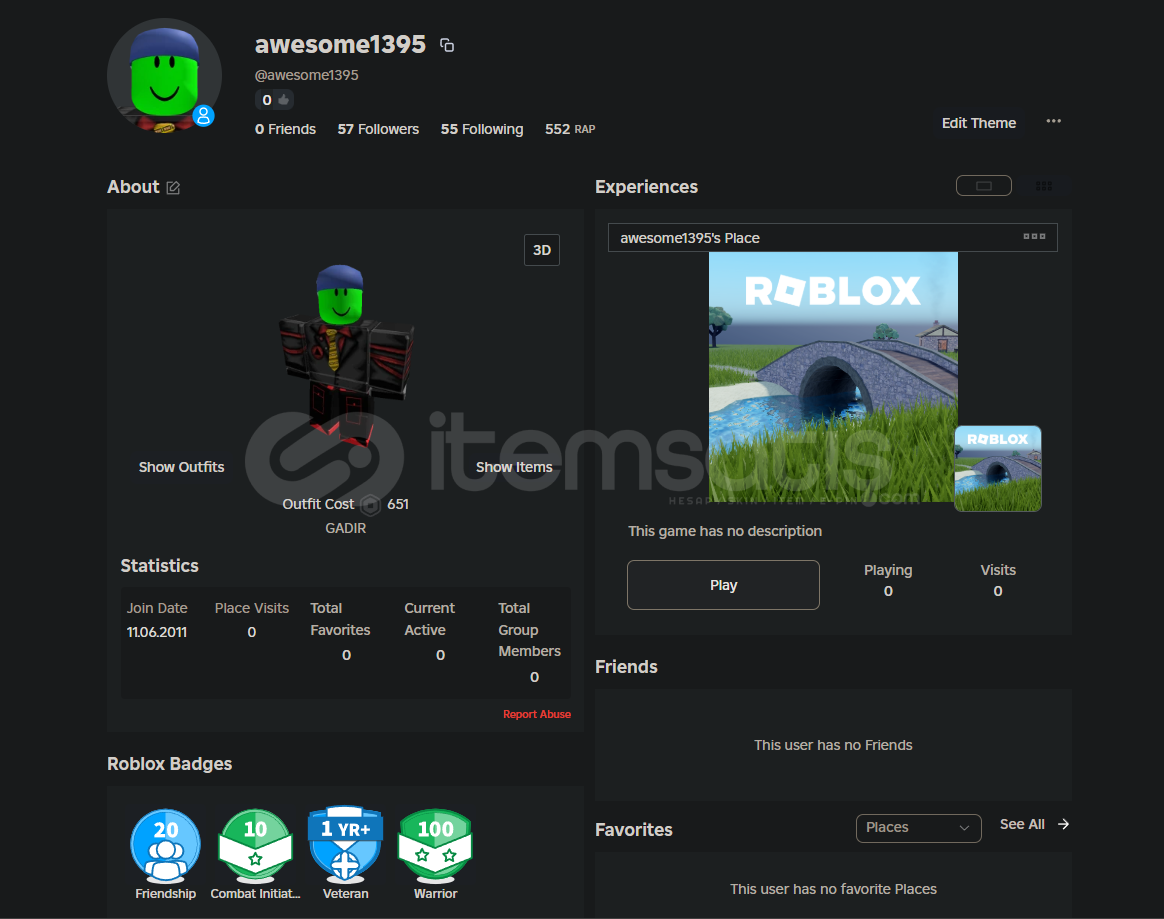
Task: Click the Robux icon beside Outfit Cost
Action: tap(370, 505)
